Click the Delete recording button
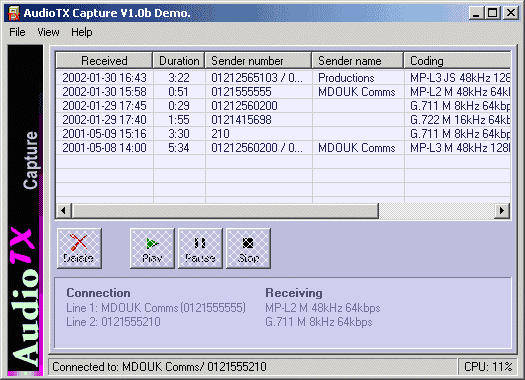Screen dimensions: 525x380 coord(79,248)
